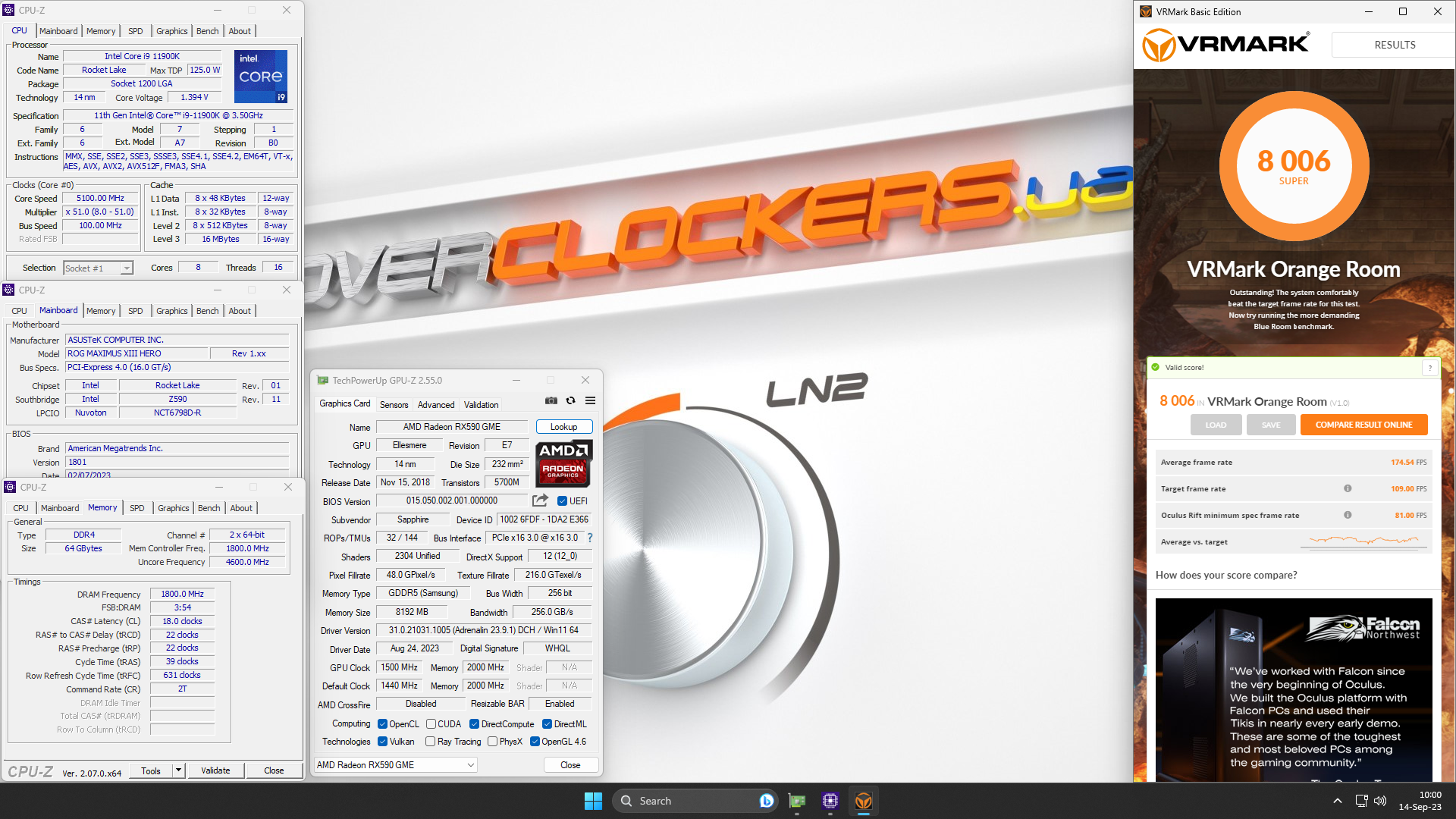Click the question mark in the Valid score bar
Image resolution: width=1456 pixels, height=819 pixels.
tap(1430, 368)
